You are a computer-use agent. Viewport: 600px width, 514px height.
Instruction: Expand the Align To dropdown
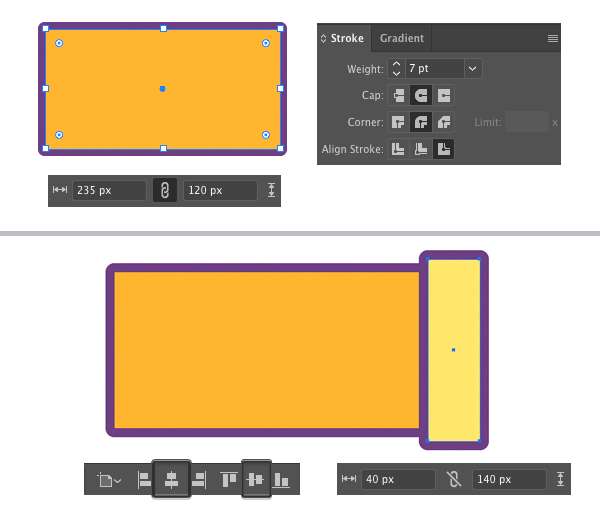(110, 480)
